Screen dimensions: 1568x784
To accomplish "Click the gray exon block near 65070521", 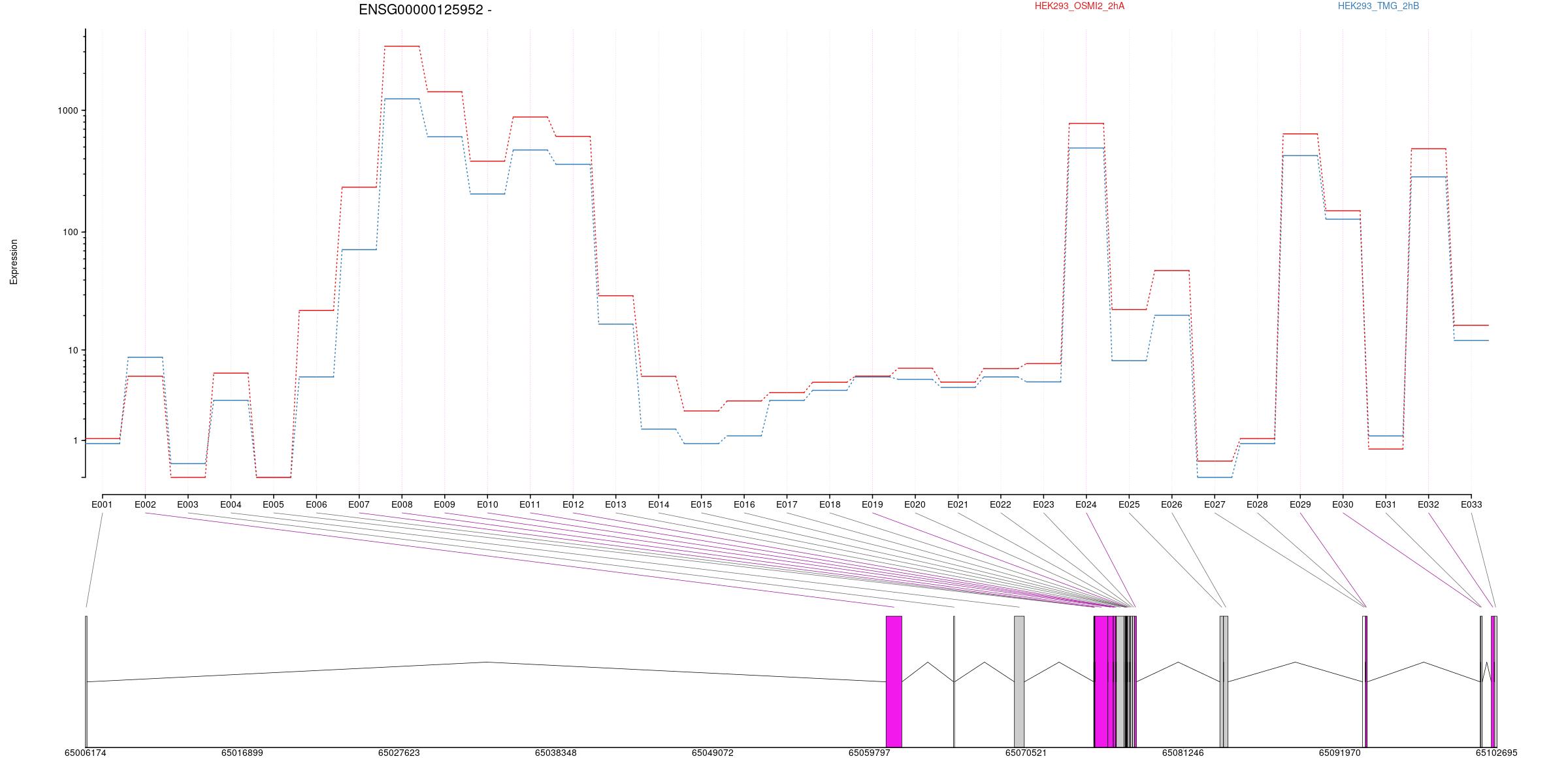I will [1019, 681].
